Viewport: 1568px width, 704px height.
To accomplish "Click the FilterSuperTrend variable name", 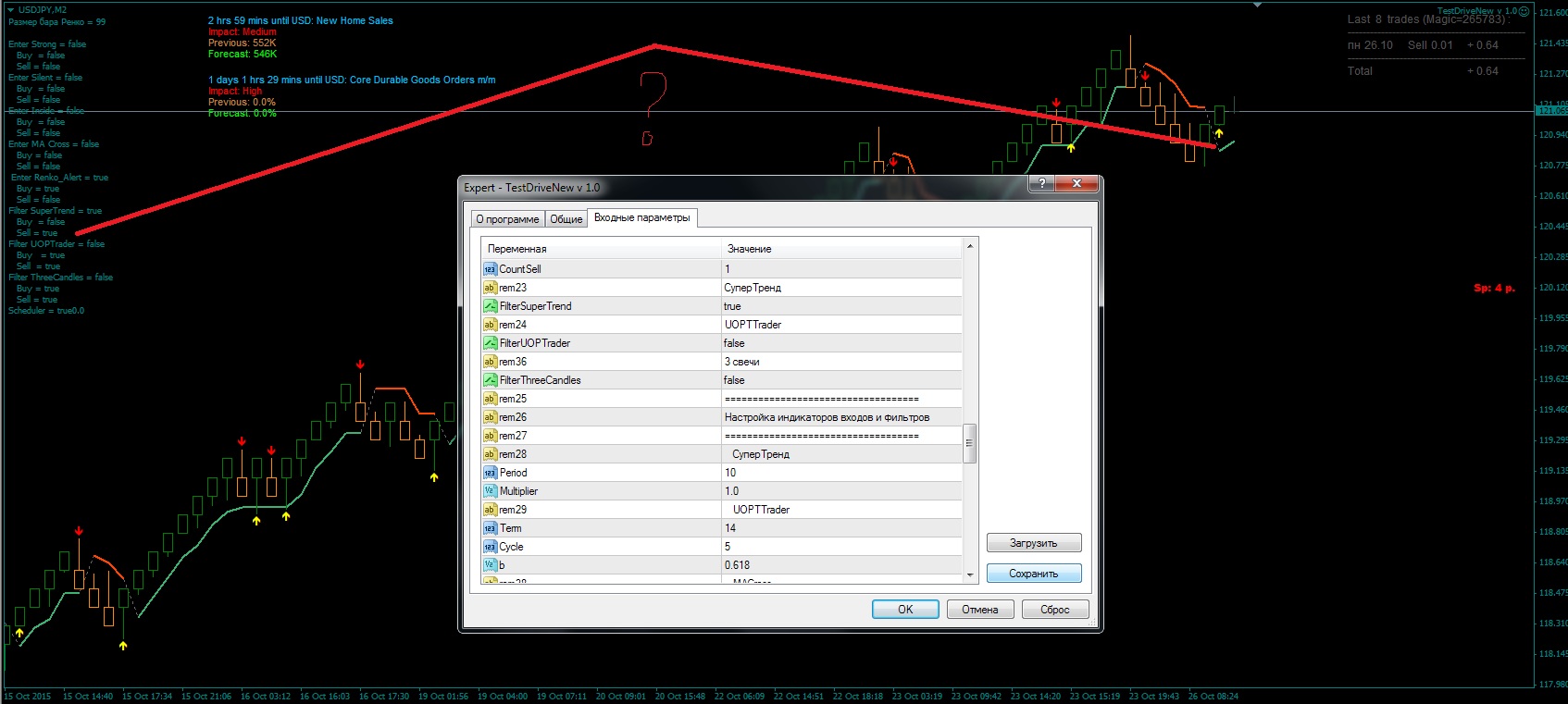I will [535, 306].
